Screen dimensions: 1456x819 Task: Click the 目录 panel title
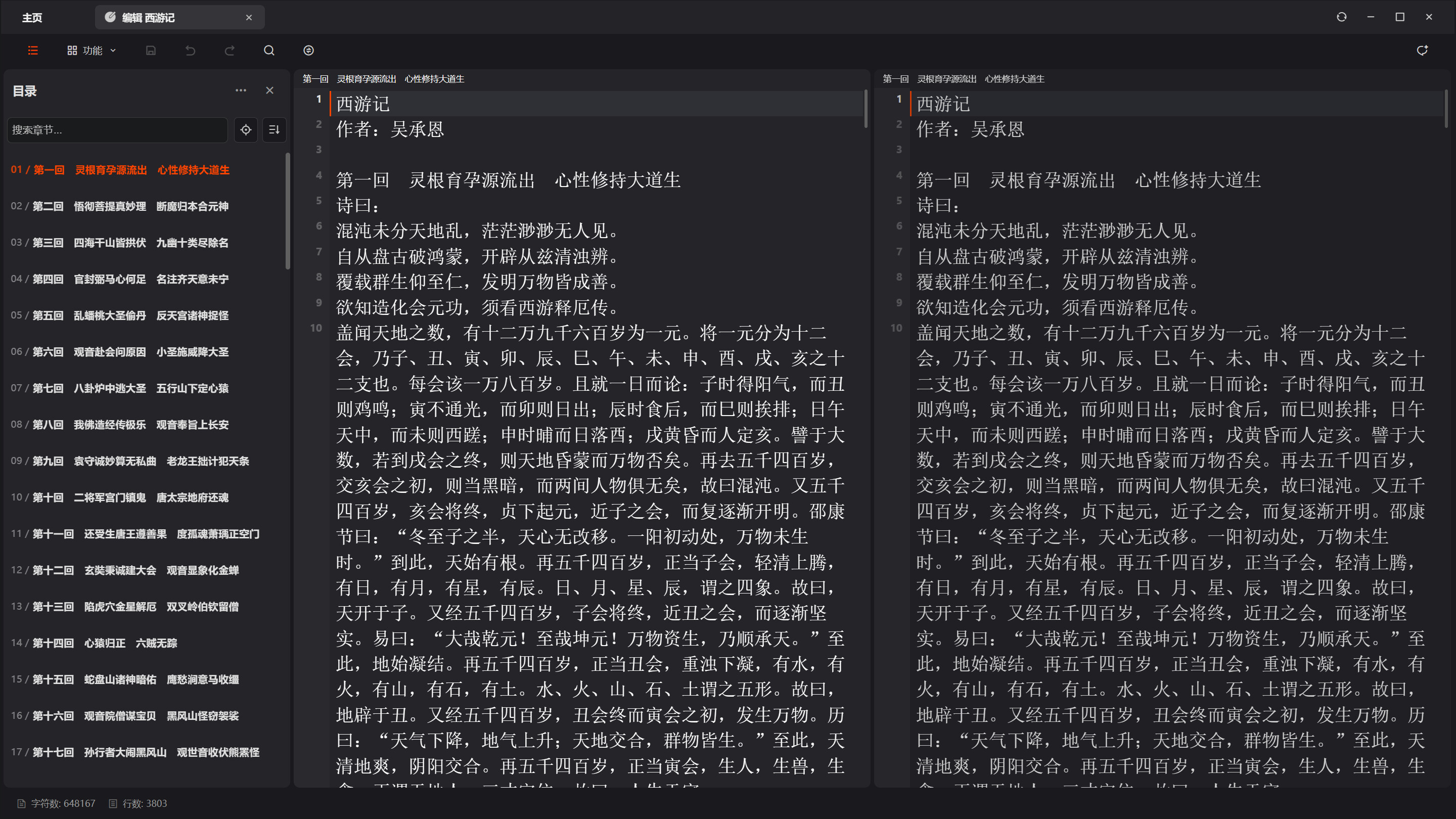click(24, 90)
